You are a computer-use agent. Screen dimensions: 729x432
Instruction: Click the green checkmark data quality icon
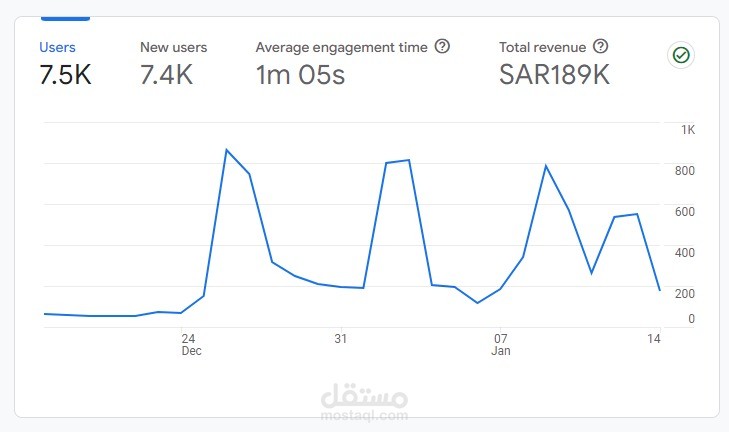click(x=681, y=55)
